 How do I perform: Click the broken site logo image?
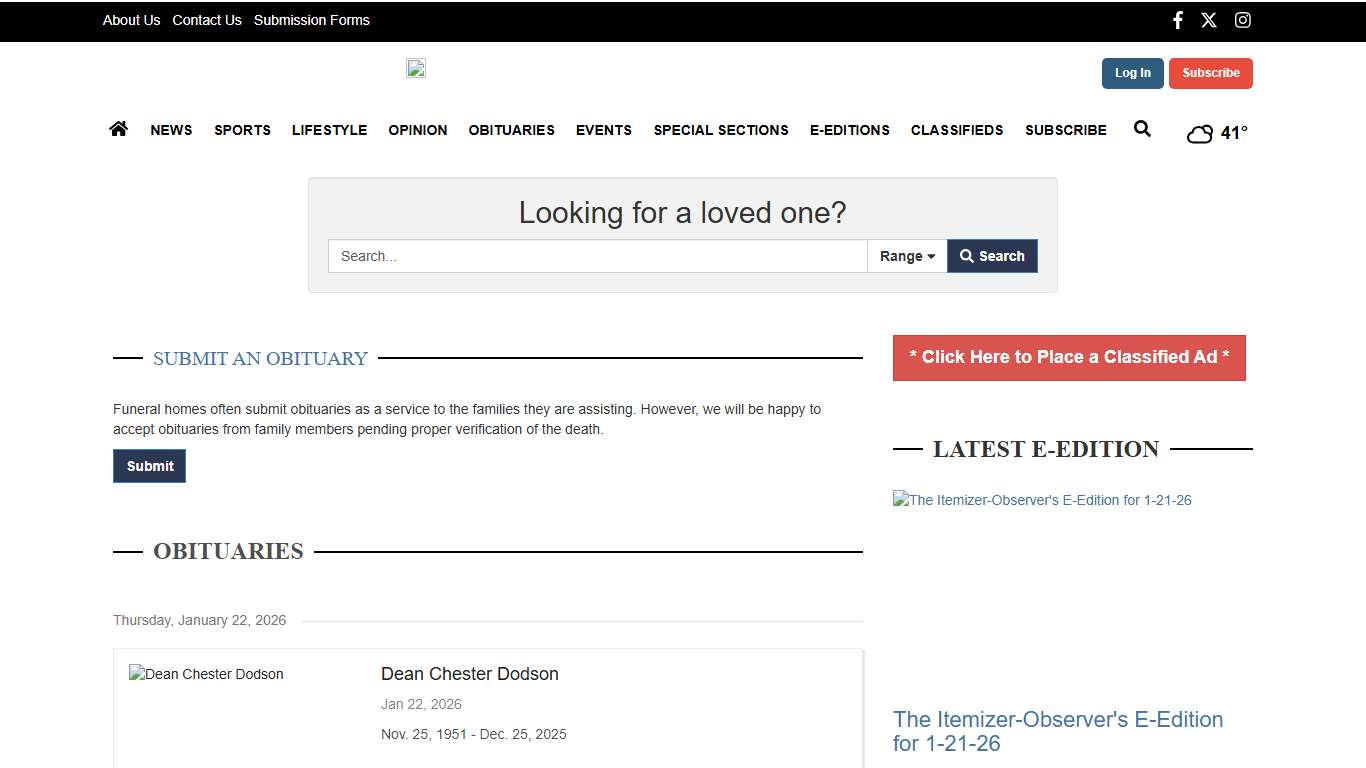point(416,68)
